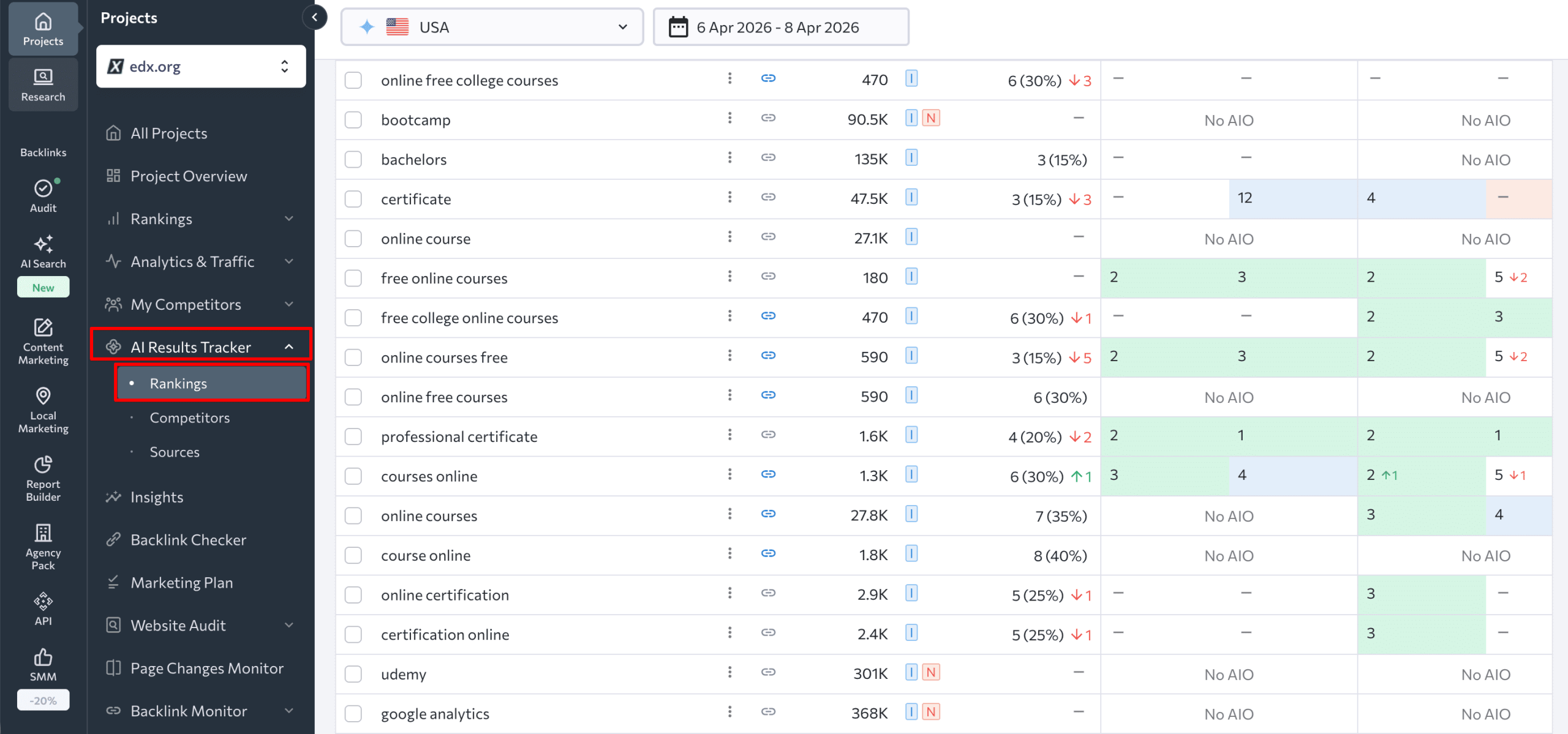Screen dimensions: 1568x734
Task: Open the Insights menu item
Action: tap(157, 496)
